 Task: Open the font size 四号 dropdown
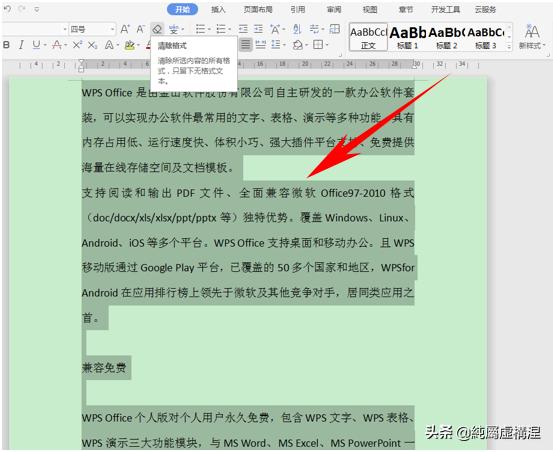click(x=113, y=29)
